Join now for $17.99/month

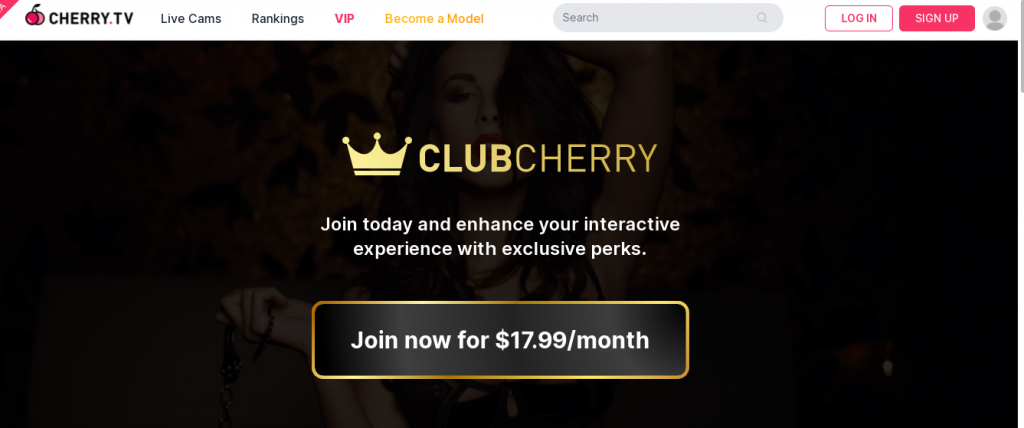click(x=500, y=340)
